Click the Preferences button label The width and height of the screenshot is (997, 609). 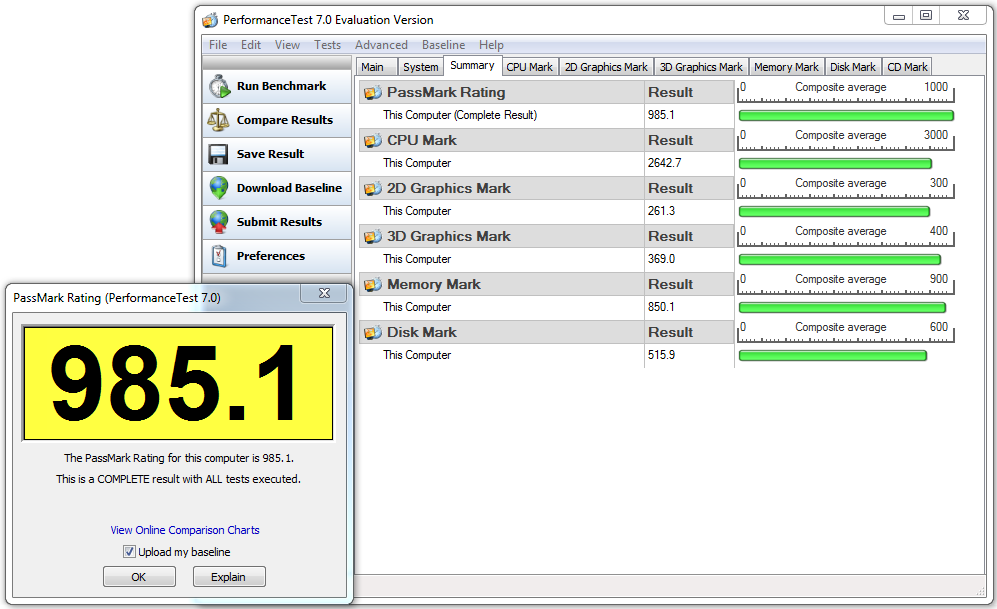tap(271, 256)
